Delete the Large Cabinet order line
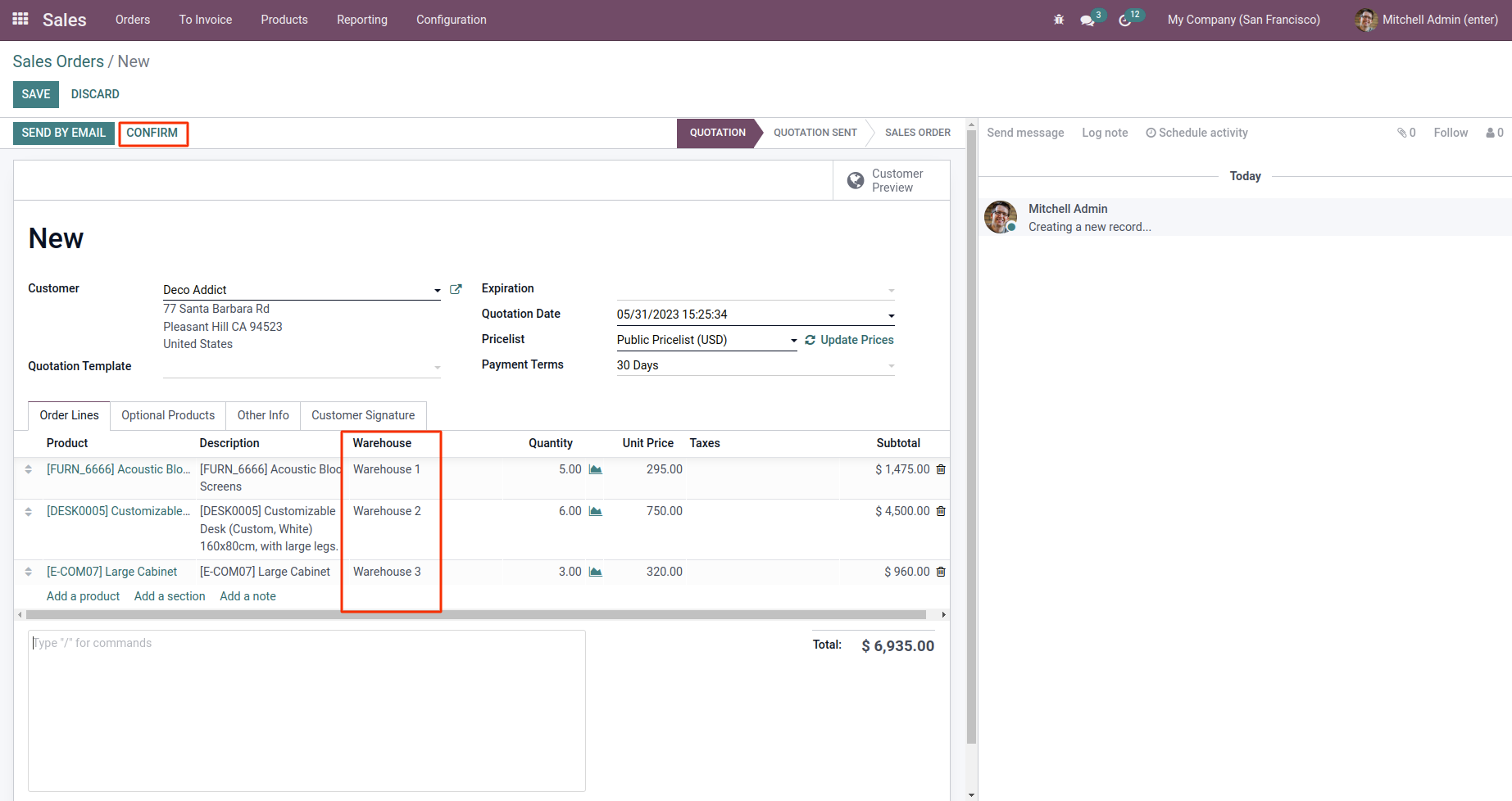Image resolution: width=1512 pixels, height=801 pixels. coord(941,572)
